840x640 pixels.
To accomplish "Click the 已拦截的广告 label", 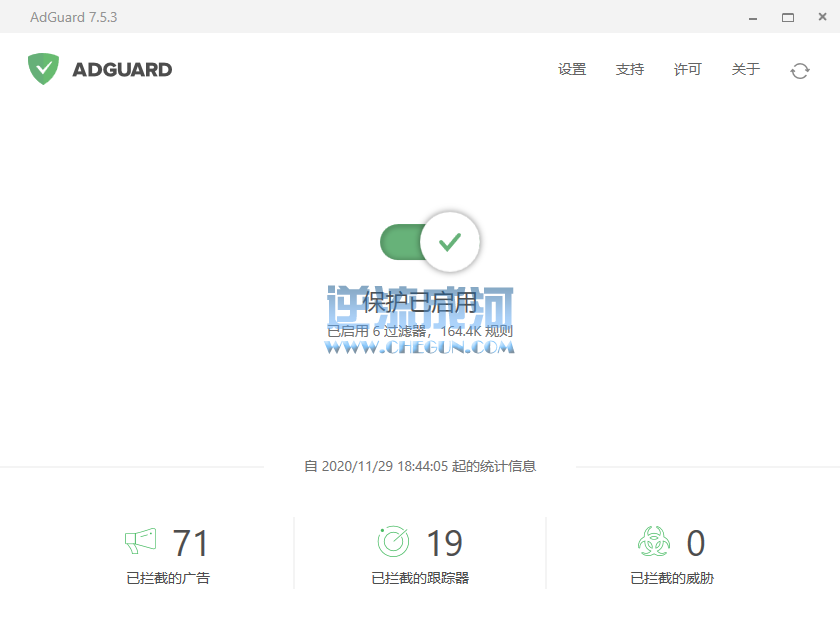I will point(168,578).
